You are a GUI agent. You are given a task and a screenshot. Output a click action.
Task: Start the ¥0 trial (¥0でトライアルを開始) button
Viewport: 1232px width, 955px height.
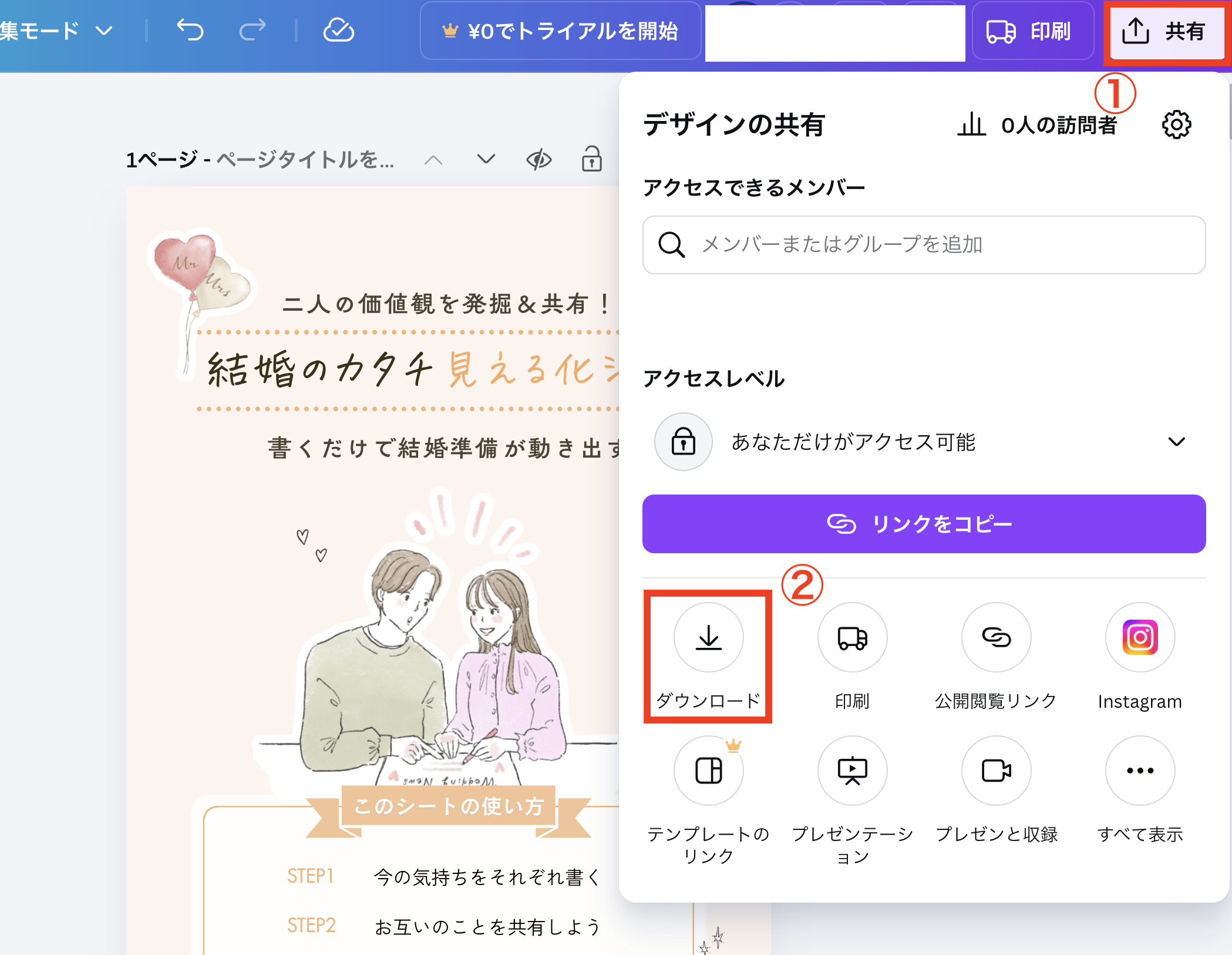(561, 31)
